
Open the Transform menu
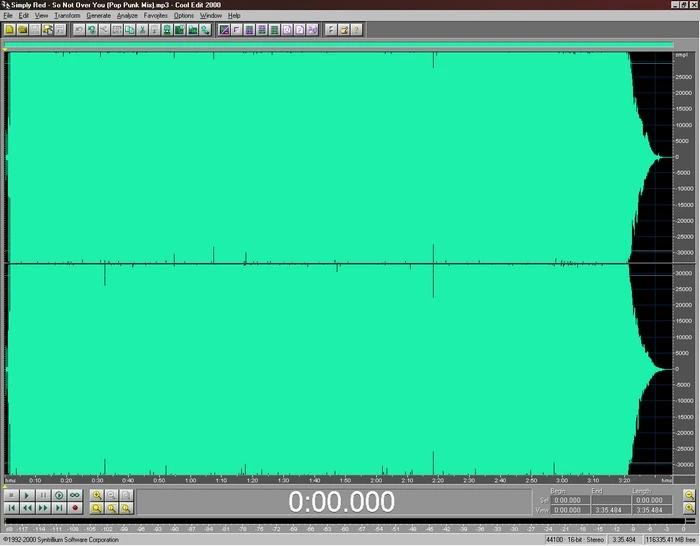coord(67,16)
